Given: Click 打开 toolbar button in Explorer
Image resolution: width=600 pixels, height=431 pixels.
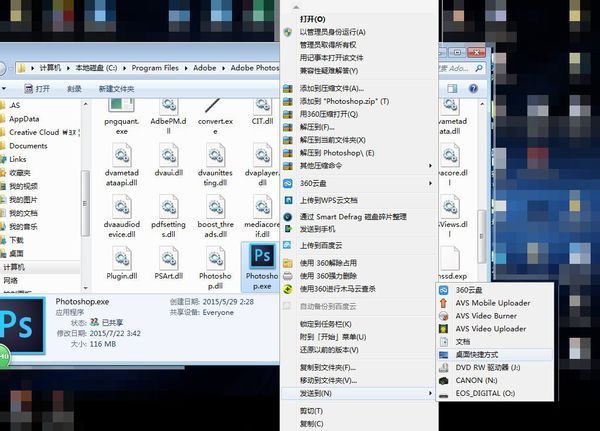Looking at the screenshot, I should click(x=37, y=89).
